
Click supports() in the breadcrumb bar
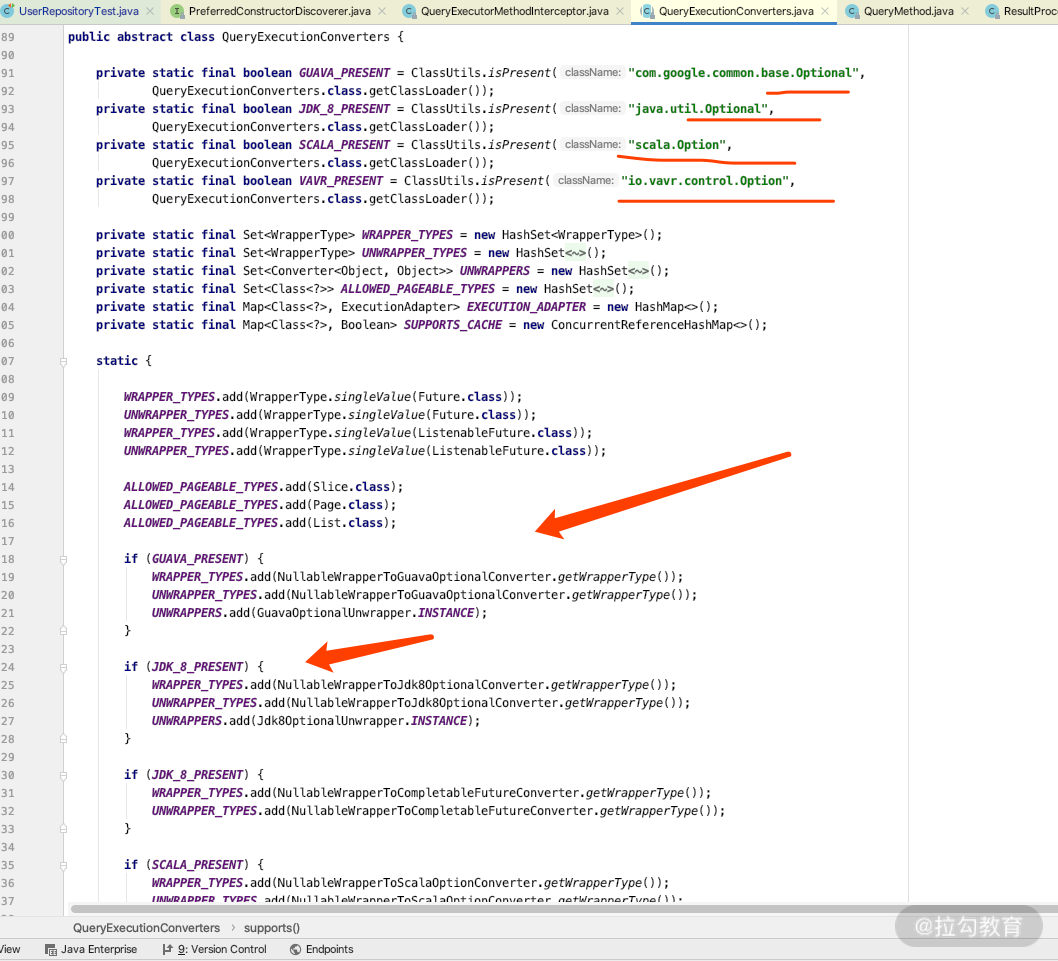pyautogui.click(x=272, y=928)
